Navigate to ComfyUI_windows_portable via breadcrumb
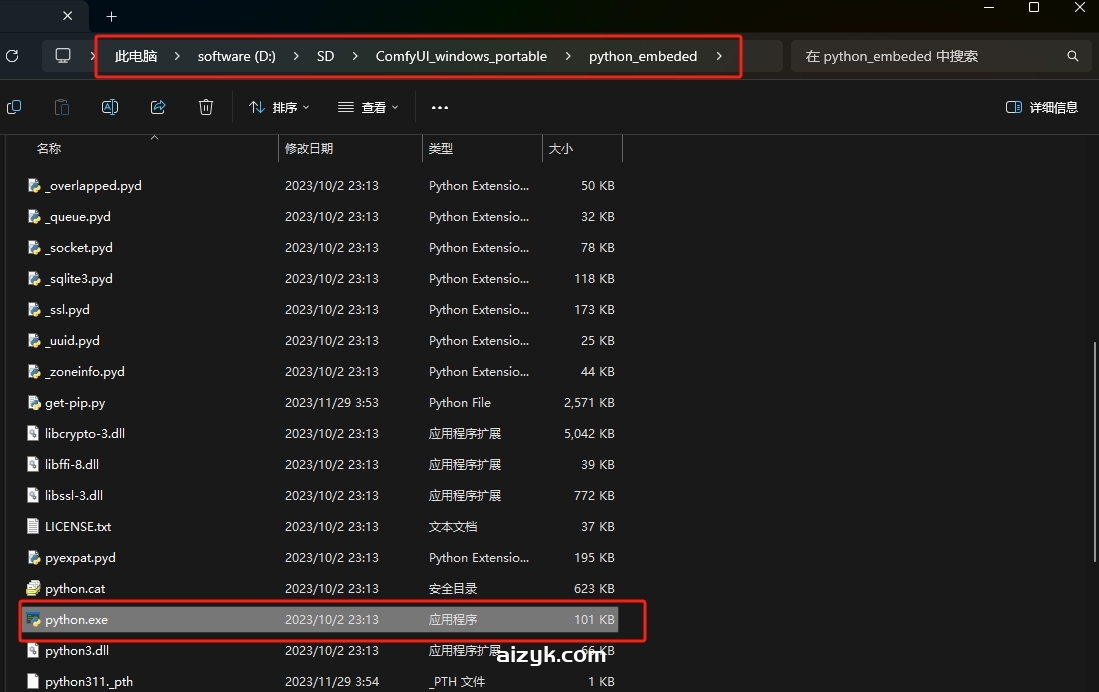This screenshot has height=692, width=1099. (461, 56)
